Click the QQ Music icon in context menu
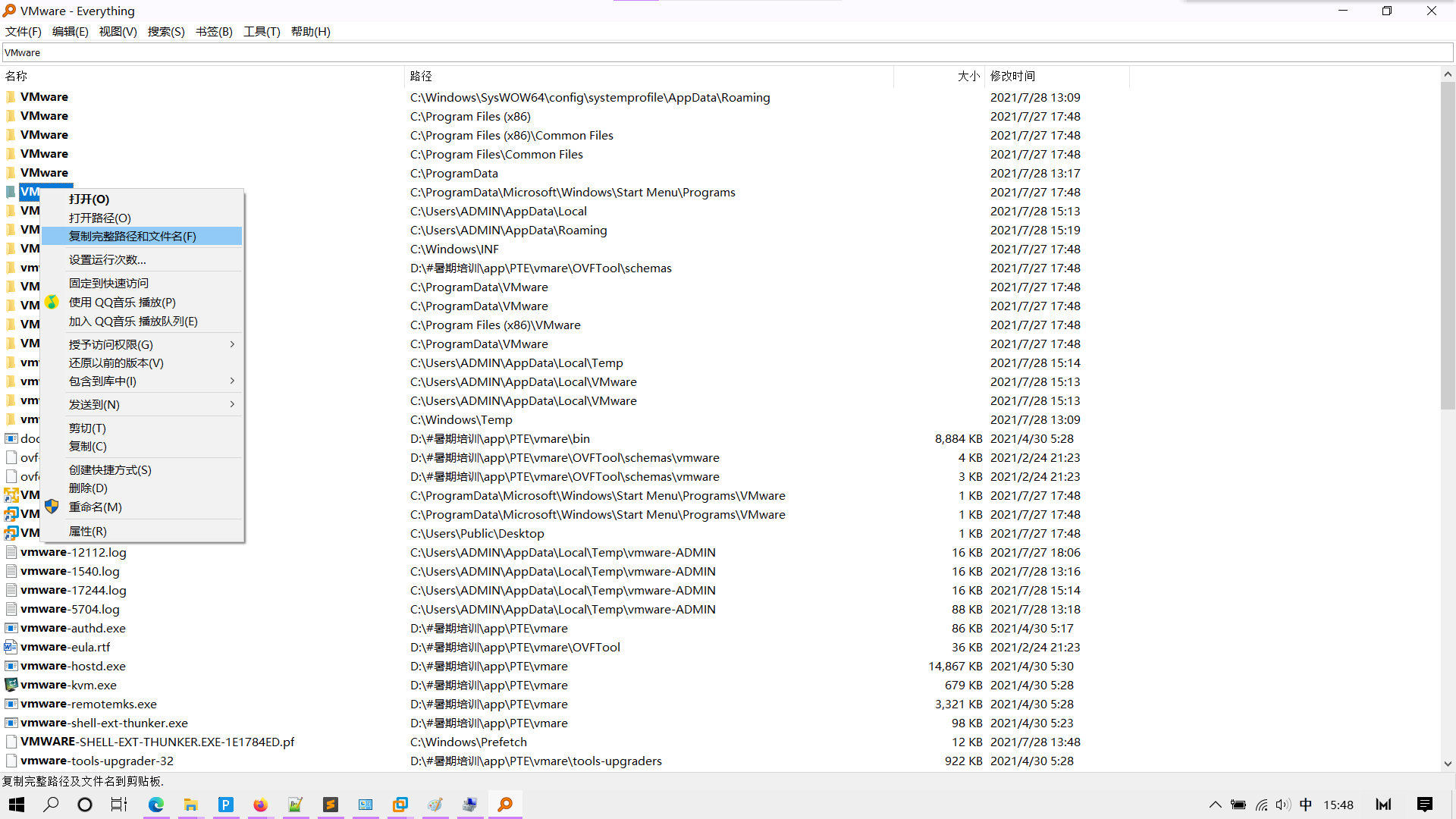The height and width of the screenshot is (819, 1456). coord(52,303)
